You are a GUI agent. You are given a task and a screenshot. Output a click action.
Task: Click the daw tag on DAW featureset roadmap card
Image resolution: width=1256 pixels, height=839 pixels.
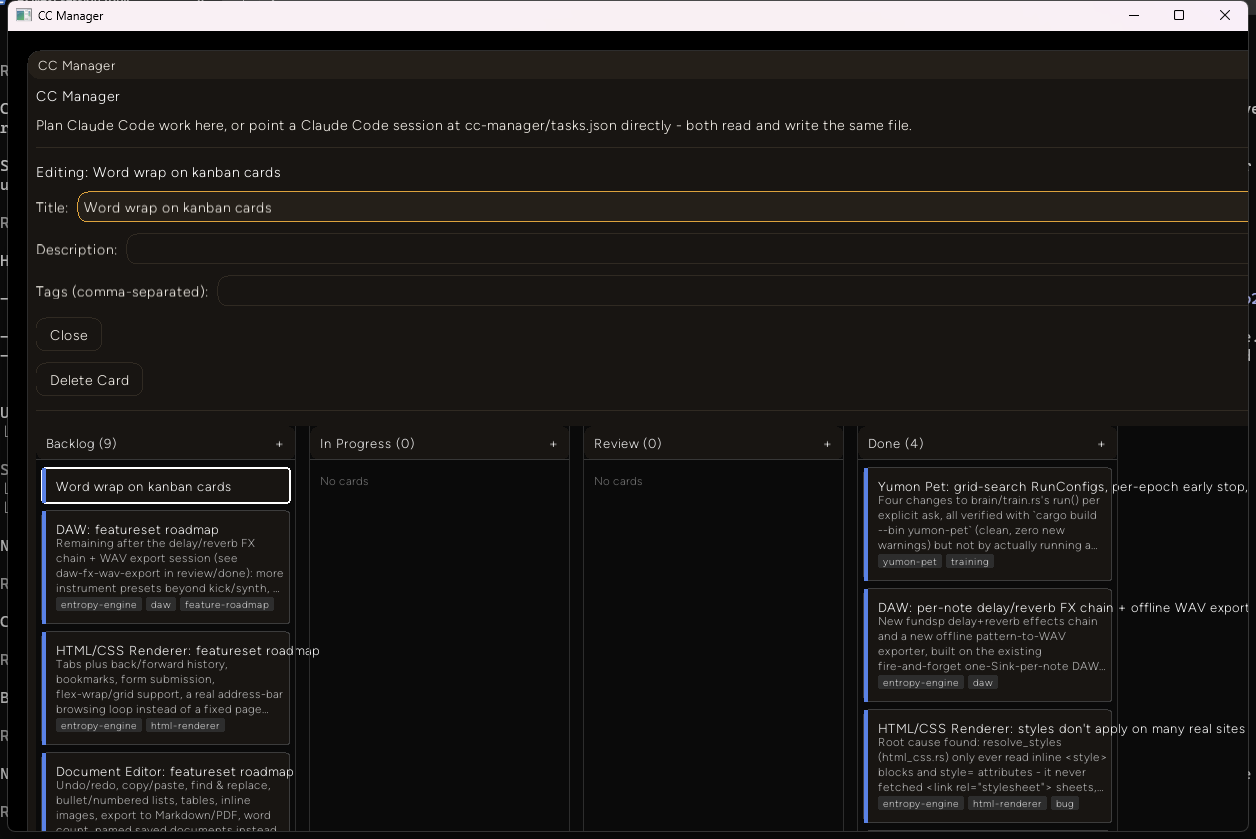tap(161, 605)
